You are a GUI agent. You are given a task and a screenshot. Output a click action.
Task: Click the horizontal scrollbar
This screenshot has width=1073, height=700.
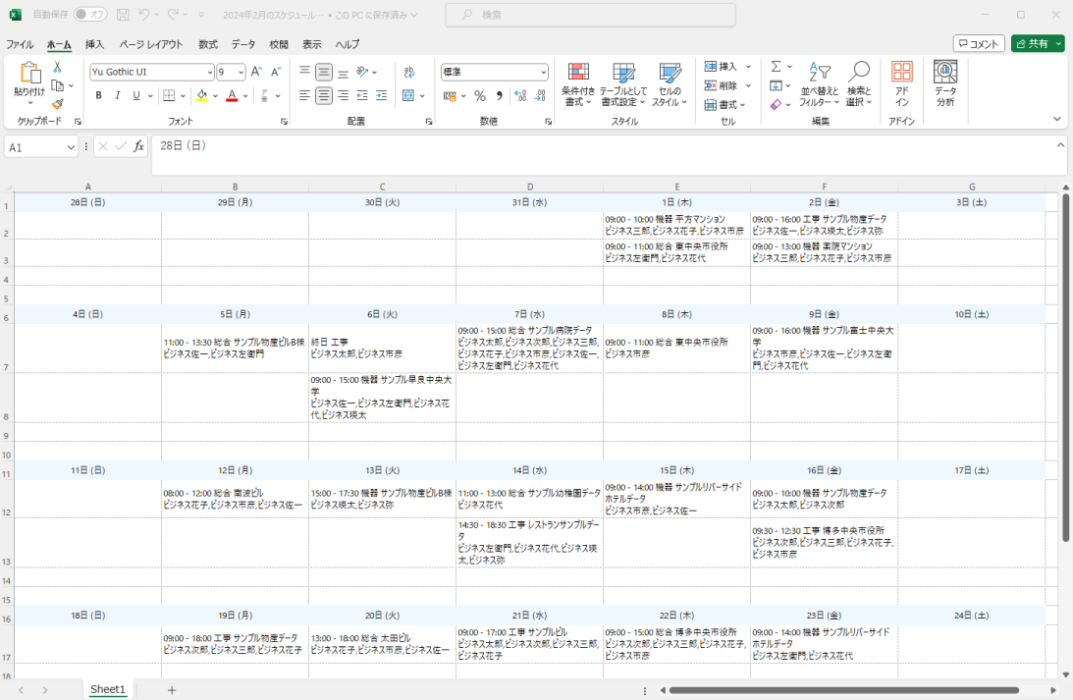coord(844,690)
